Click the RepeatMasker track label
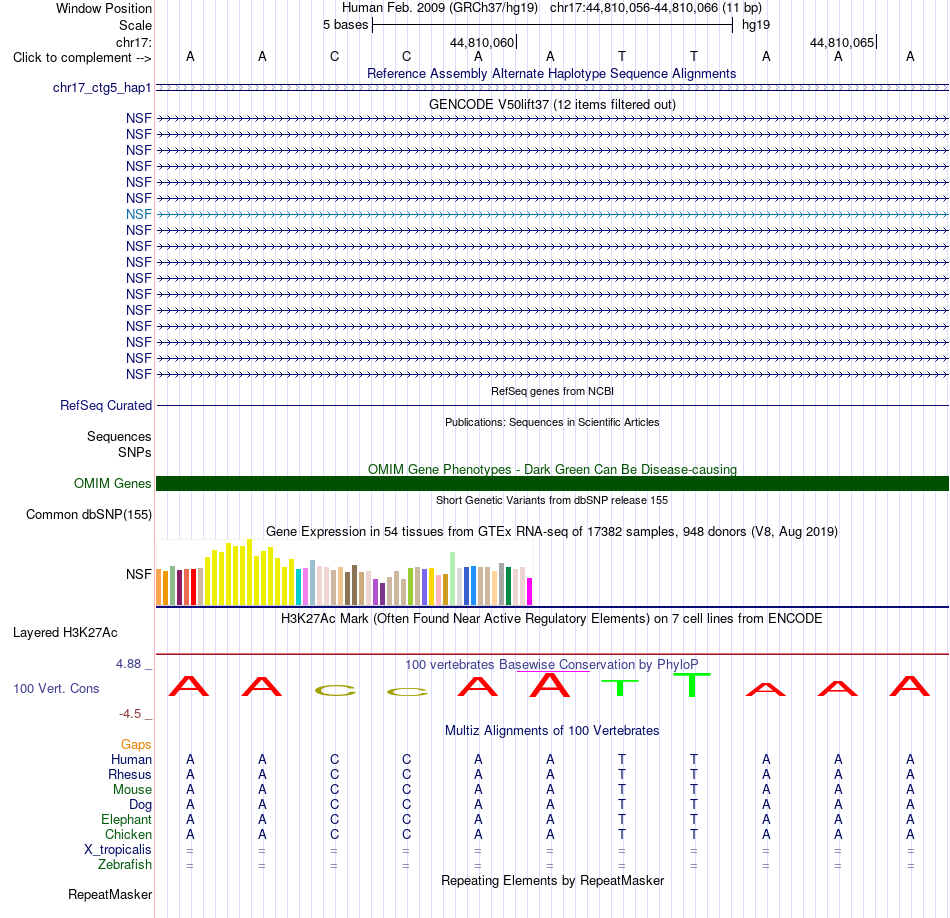950x918 pixels. point(110,894)
